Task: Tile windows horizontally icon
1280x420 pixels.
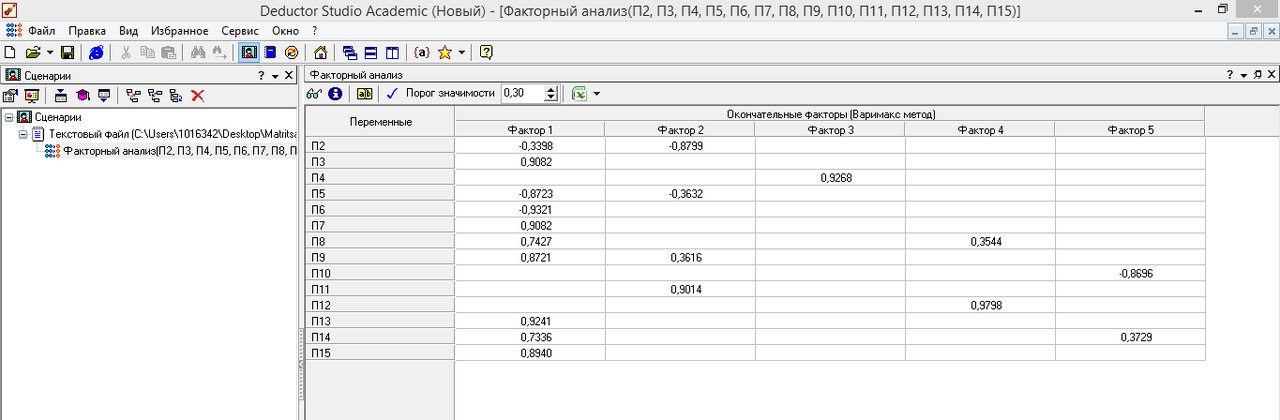Action: pos(370,52)
